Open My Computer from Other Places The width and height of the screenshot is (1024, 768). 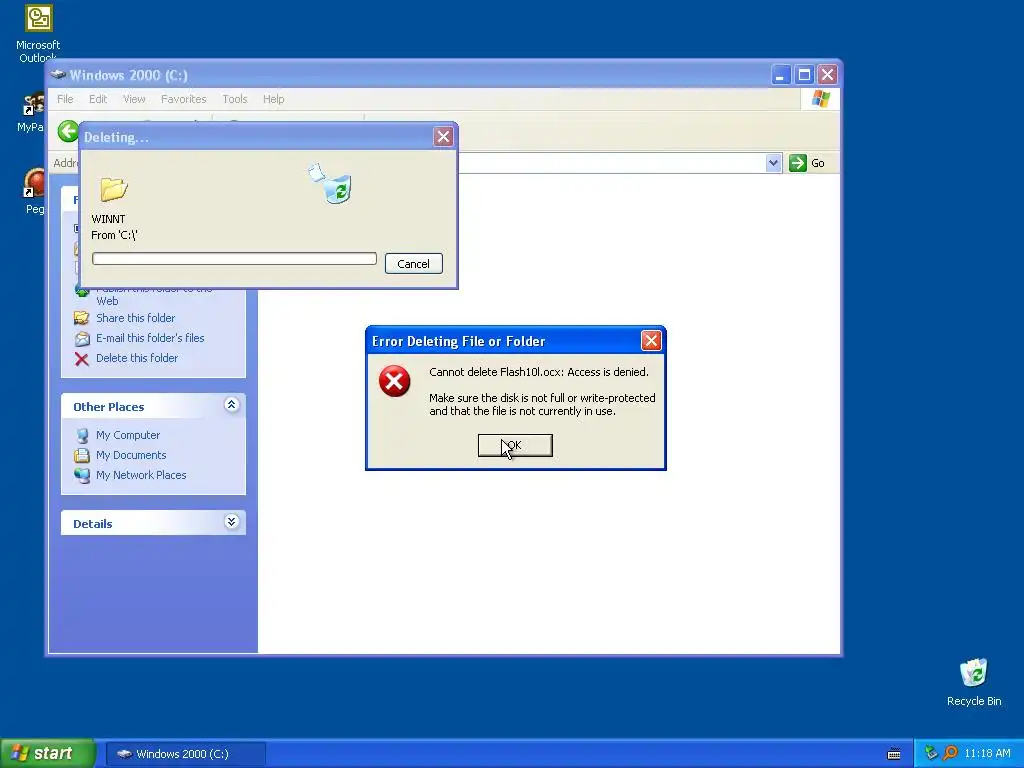(128, 435)
